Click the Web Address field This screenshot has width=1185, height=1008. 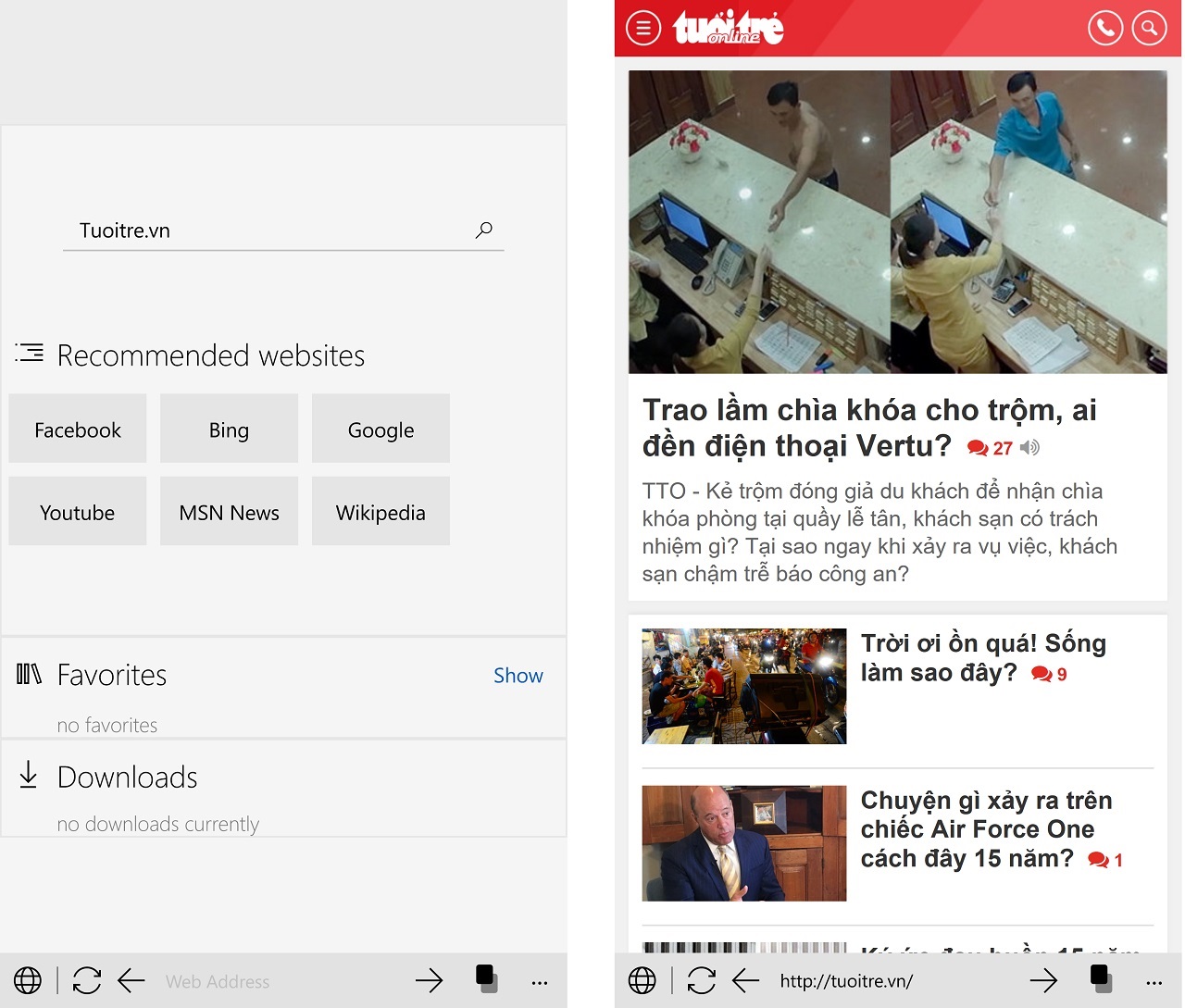click(x=278, y=981)
